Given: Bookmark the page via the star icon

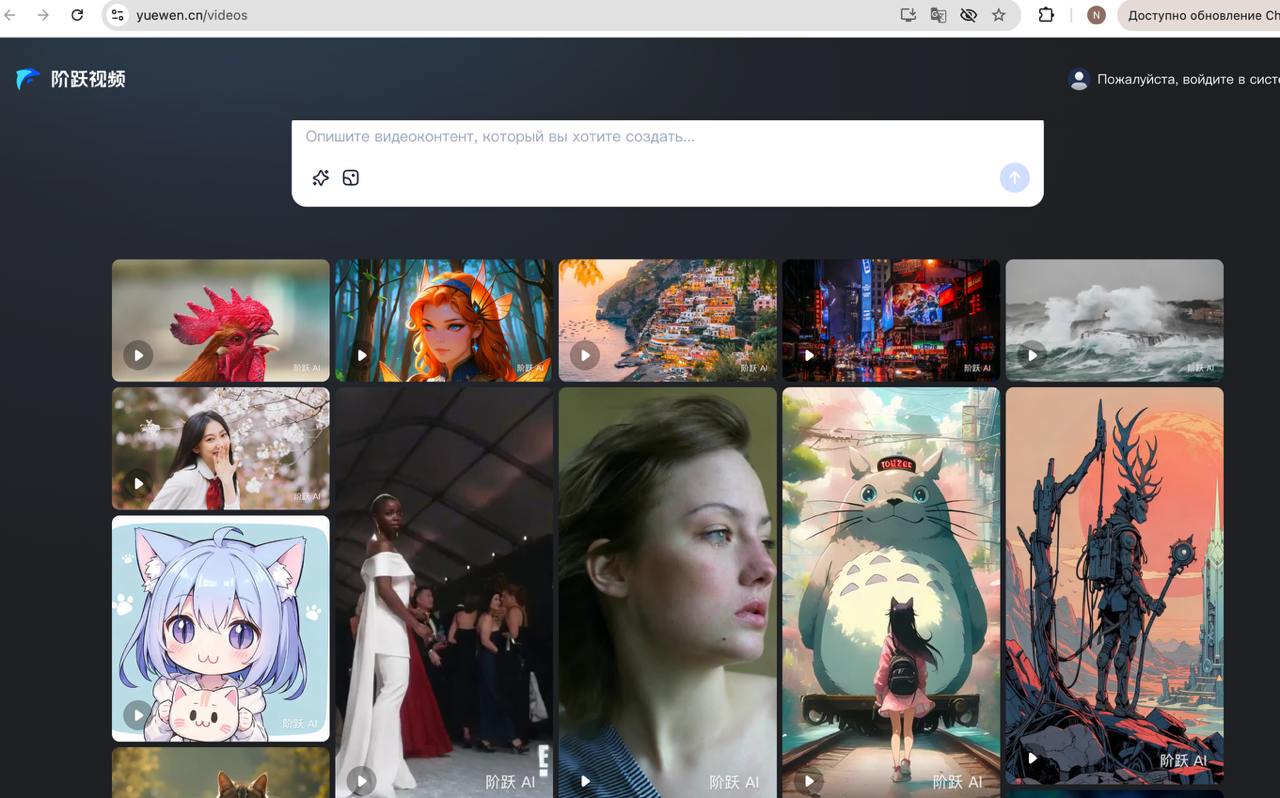Looking at the screenshot, I should click(x=999, y=15).
